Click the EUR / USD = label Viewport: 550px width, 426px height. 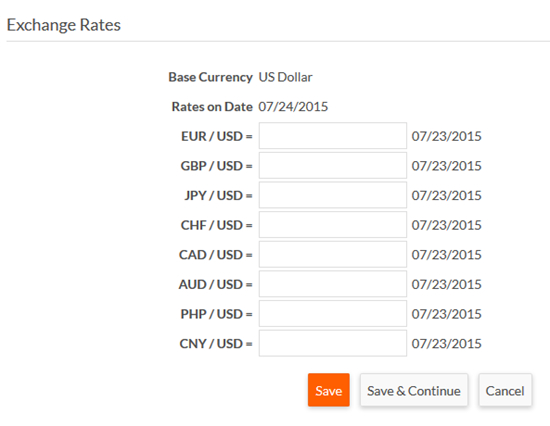click(217, 136)
